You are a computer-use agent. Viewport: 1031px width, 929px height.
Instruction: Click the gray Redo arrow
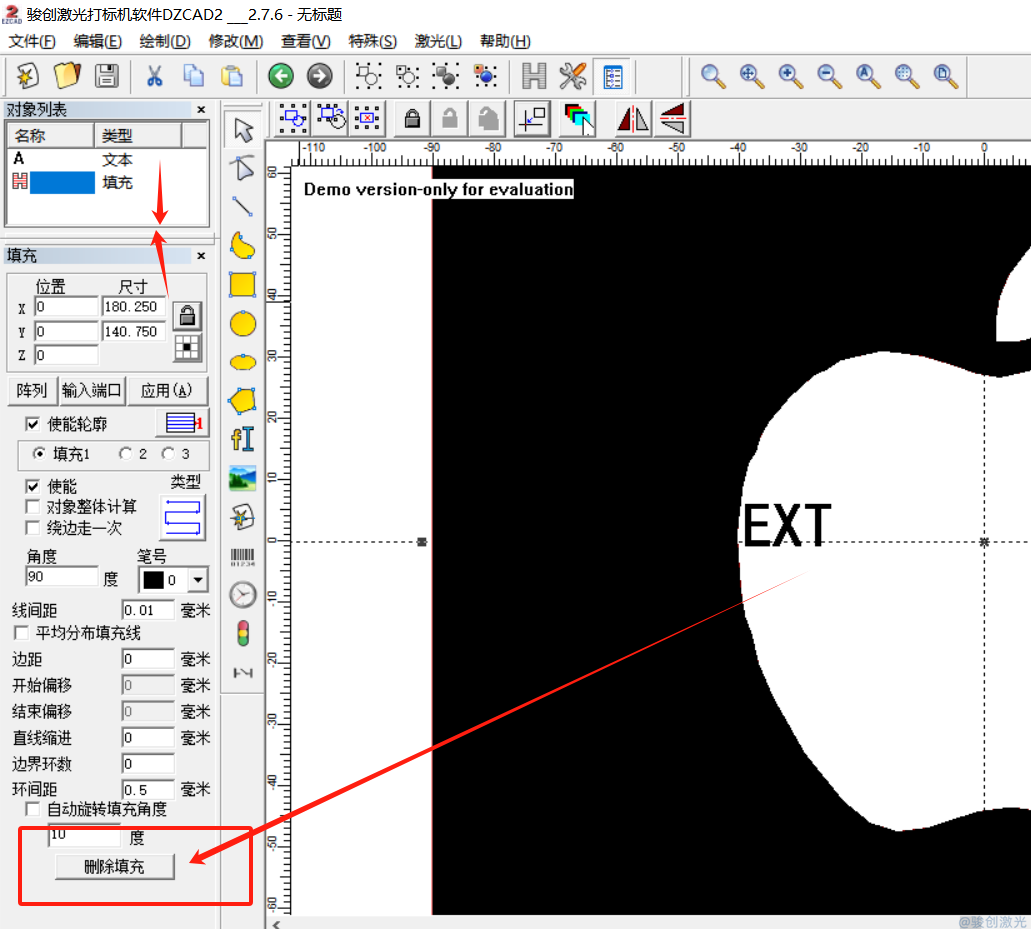pyautogui.click(x=320, y=76)
